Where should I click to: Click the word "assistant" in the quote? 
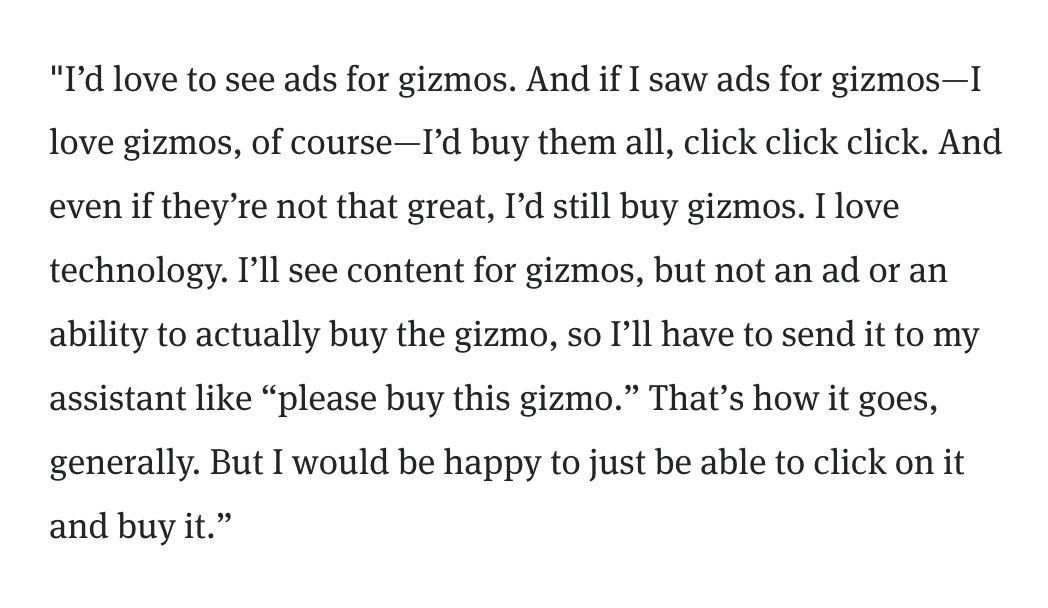(x=109, y=401)
